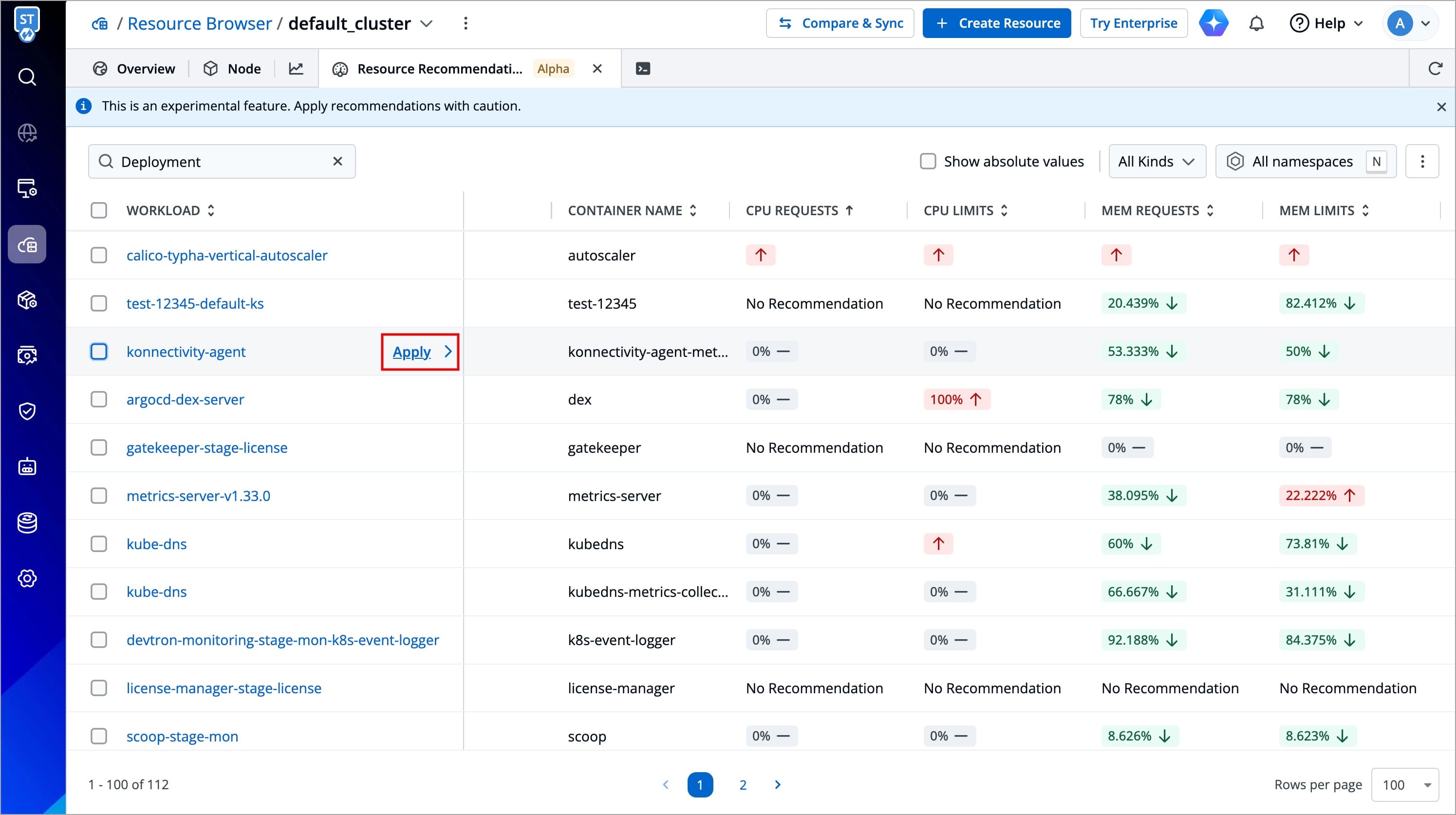Change Rows per page dropdown

click(x=1404, y=784)
